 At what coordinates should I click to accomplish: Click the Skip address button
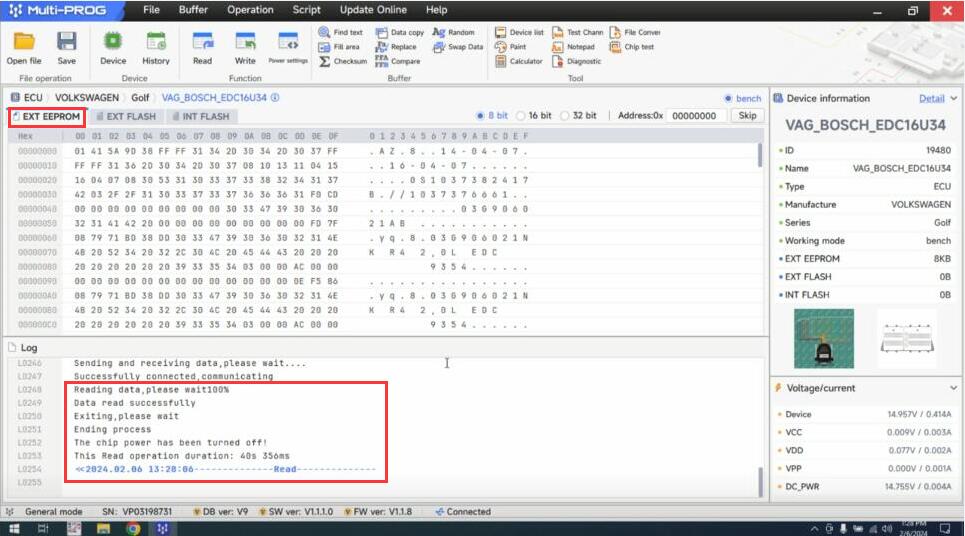point(747,116)
